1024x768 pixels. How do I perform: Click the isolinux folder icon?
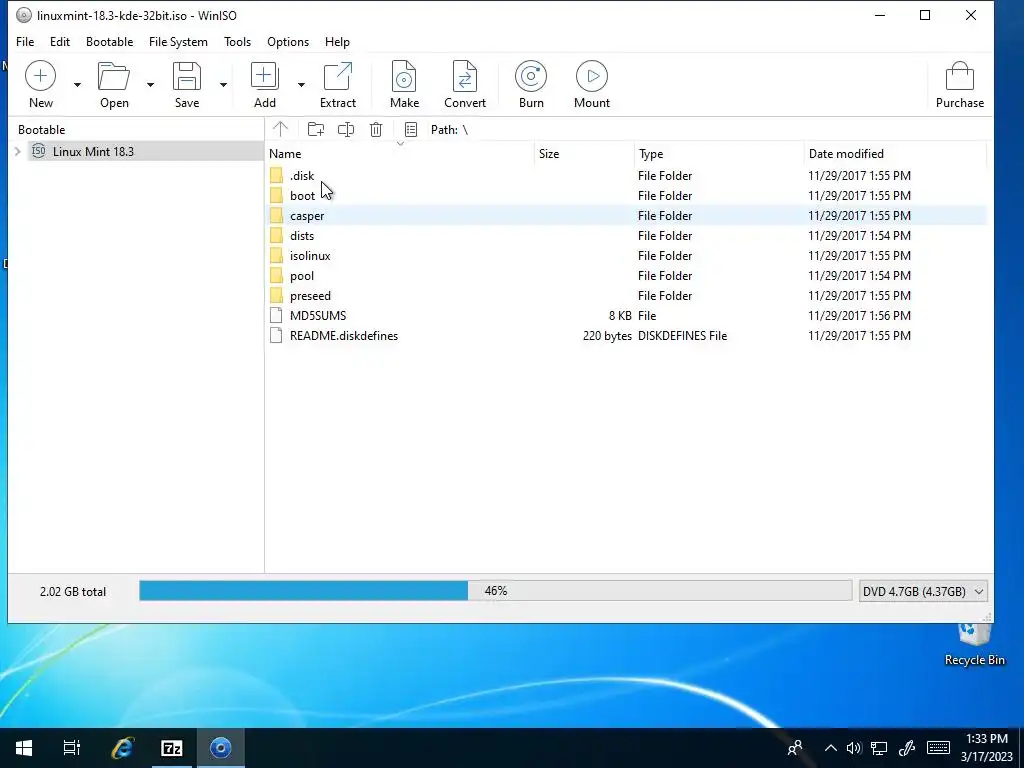(276, 256)
